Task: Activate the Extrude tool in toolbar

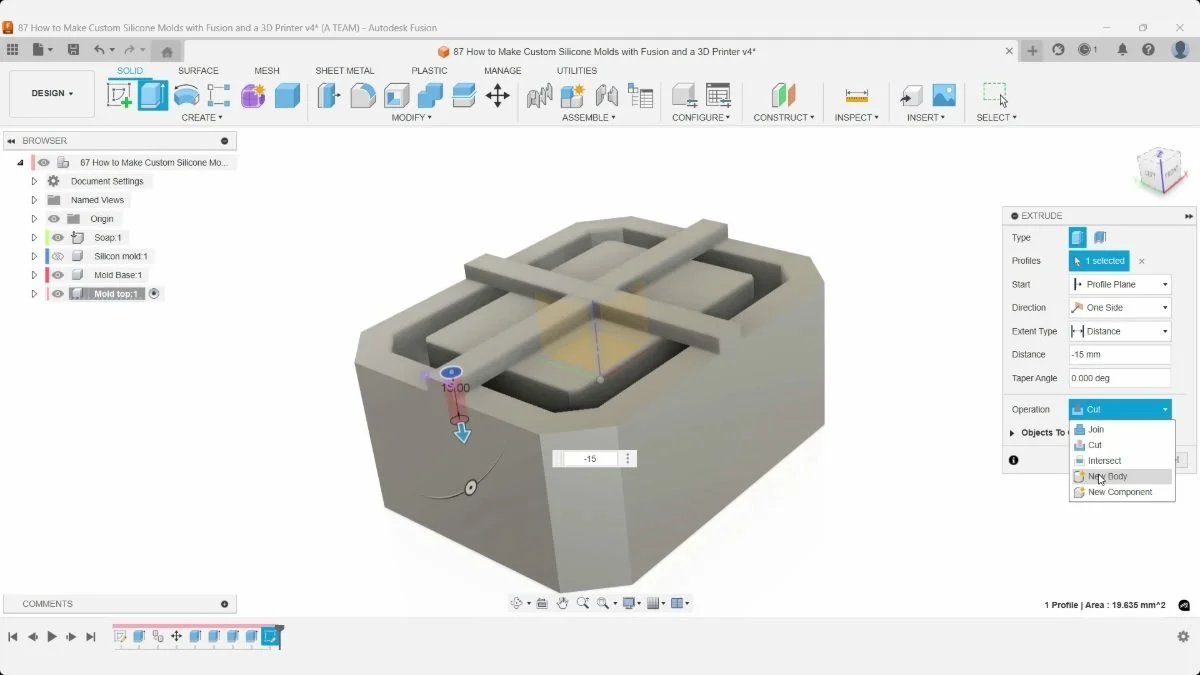Action: (153, 95)
